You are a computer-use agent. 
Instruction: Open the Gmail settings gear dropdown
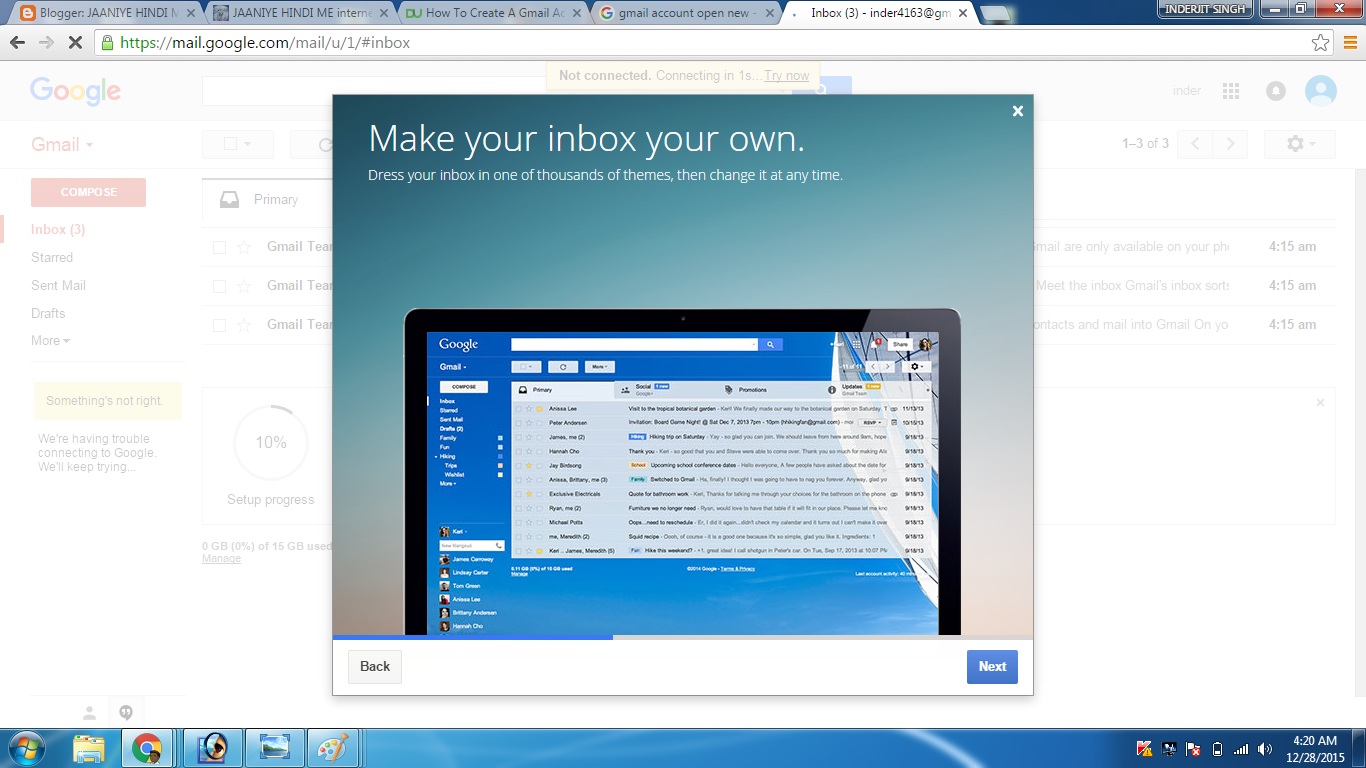coord(1299,144)
